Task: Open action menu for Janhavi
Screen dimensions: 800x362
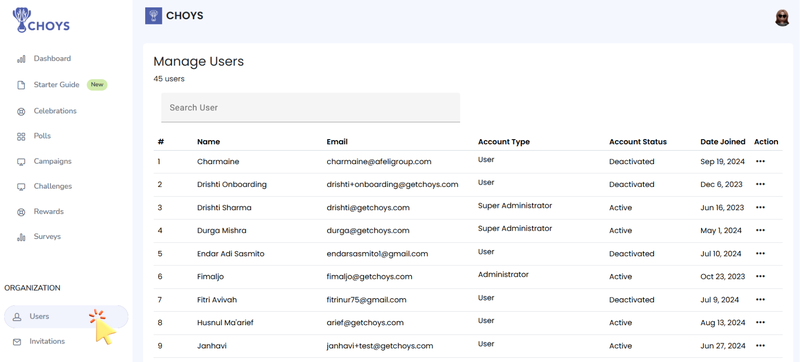Action: (760, 346)
